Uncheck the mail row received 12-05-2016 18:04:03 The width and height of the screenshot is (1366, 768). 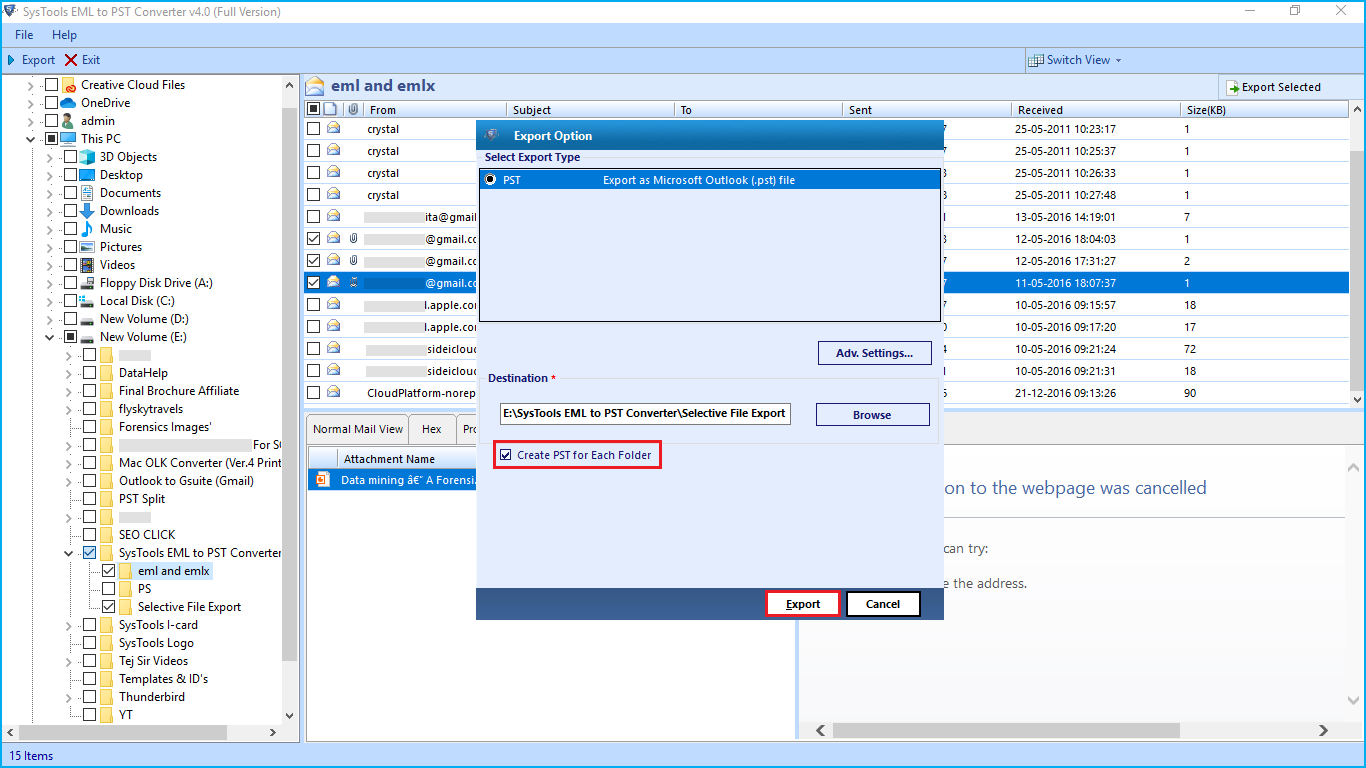click(x=314, y=239)
